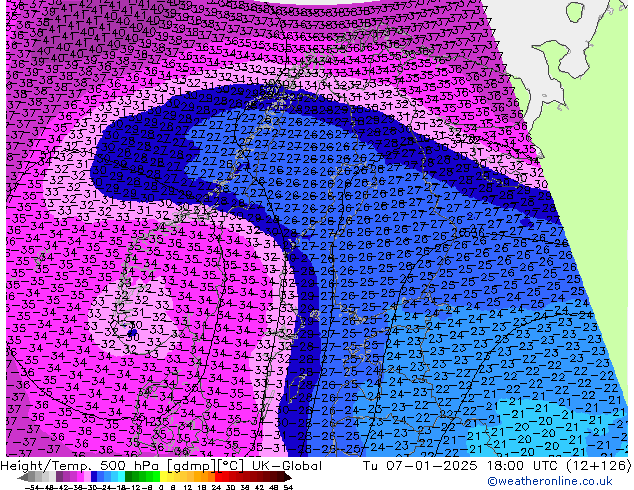The image size is (634, 490).
Task: Click the magenta swatch in the color legend
Action: pyautogui.click(x=80, y=477)
